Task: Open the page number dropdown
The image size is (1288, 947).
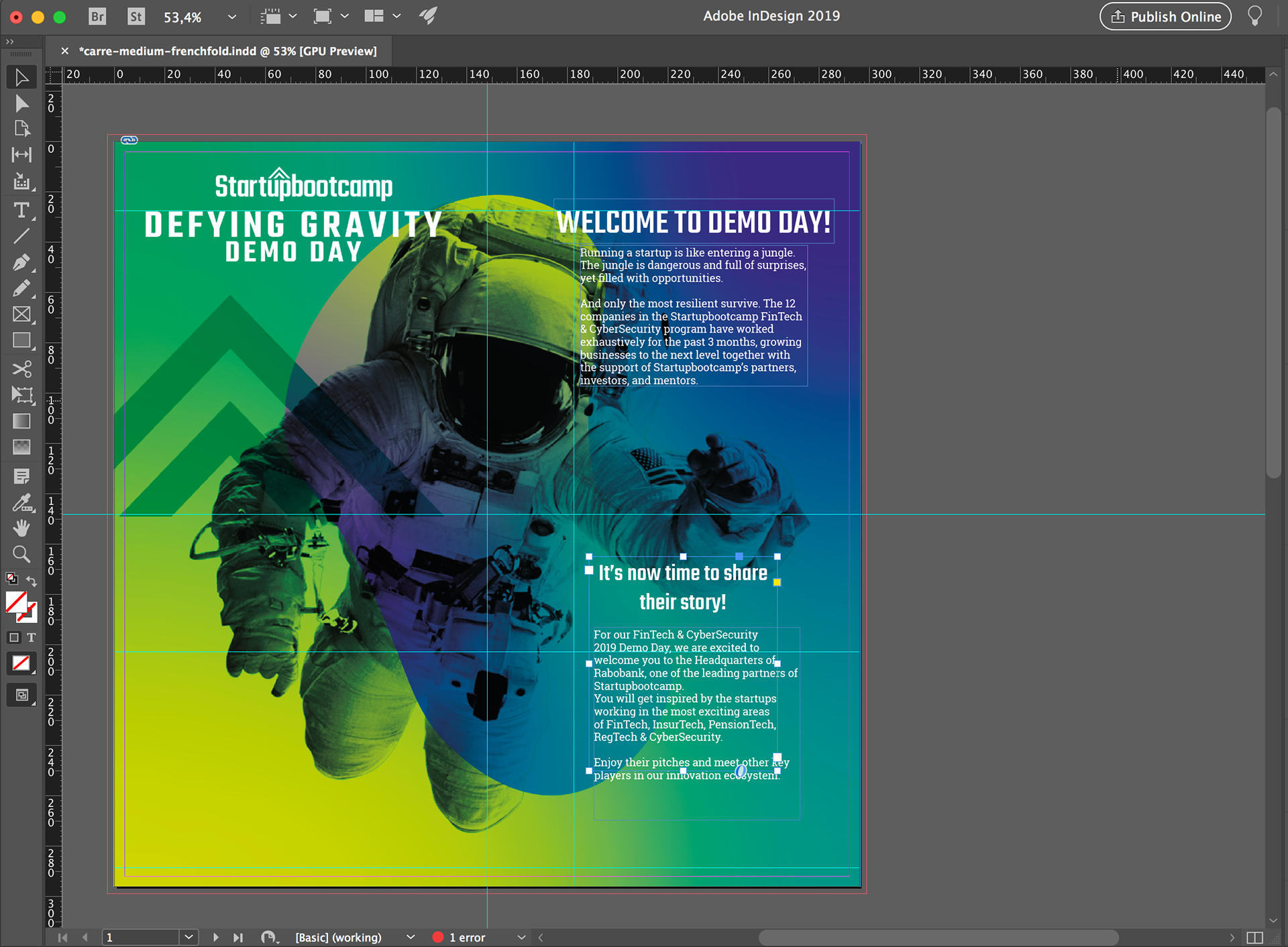Action: pyautogui.click(x=189, y=937)
